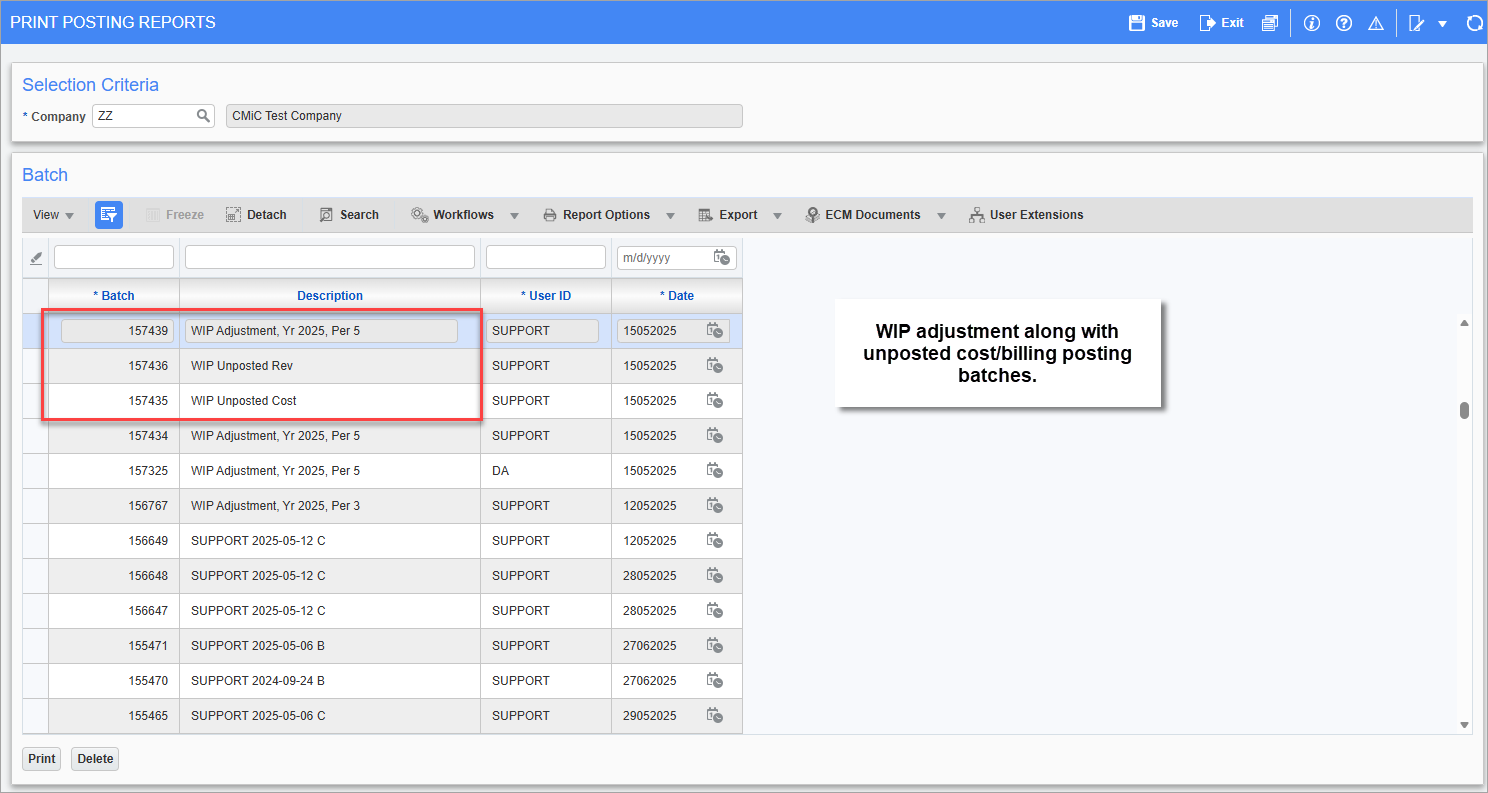Viewport: 1488px width, 793px height.
Task: Select the WIP Unposted Cost row
Action: 382,401
